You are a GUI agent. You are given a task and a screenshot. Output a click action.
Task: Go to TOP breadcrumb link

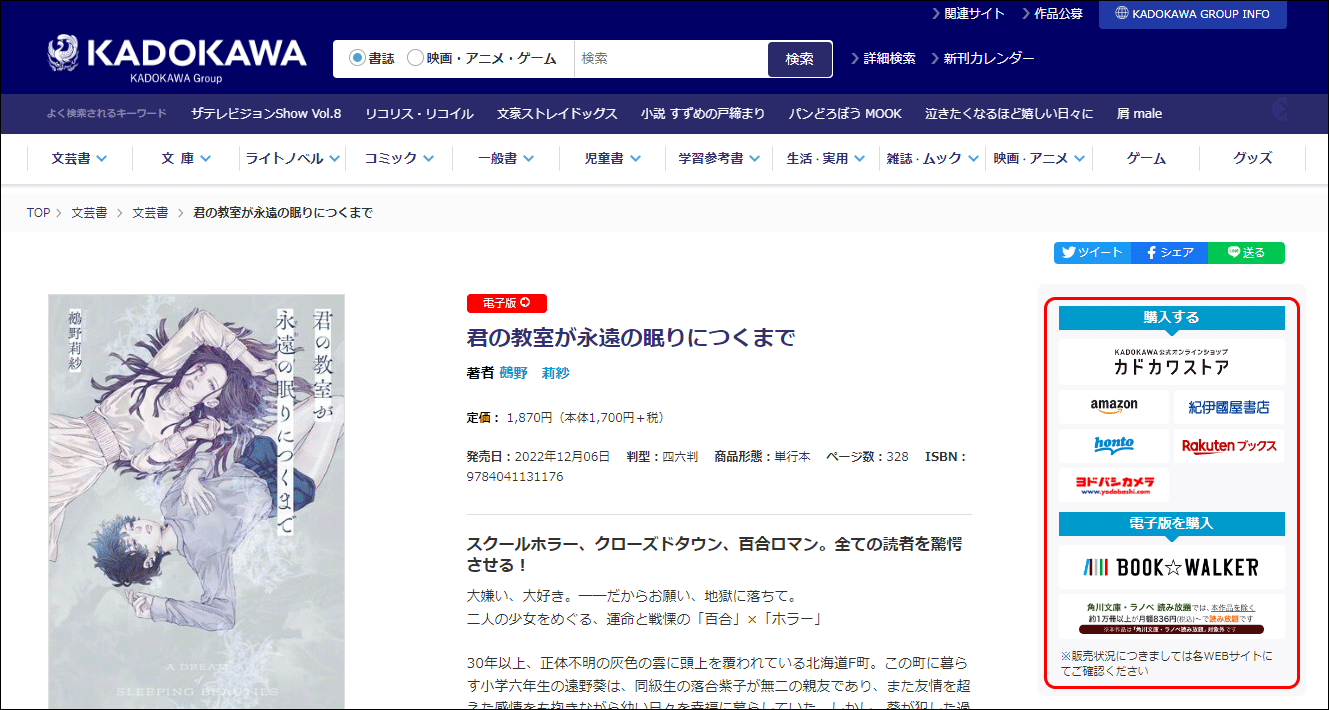(38, 213)
